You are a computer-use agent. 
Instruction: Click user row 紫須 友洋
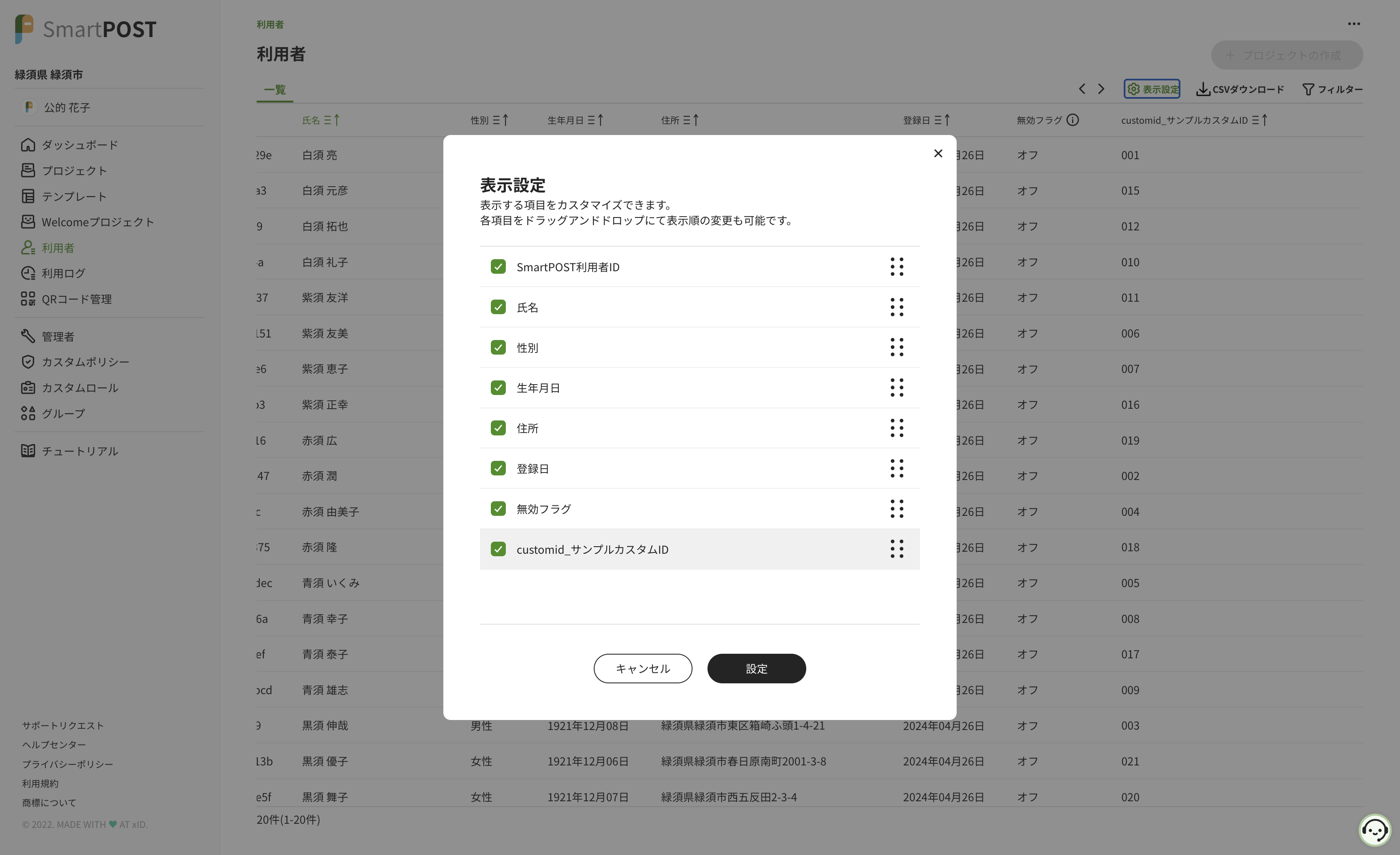(810, 297)
